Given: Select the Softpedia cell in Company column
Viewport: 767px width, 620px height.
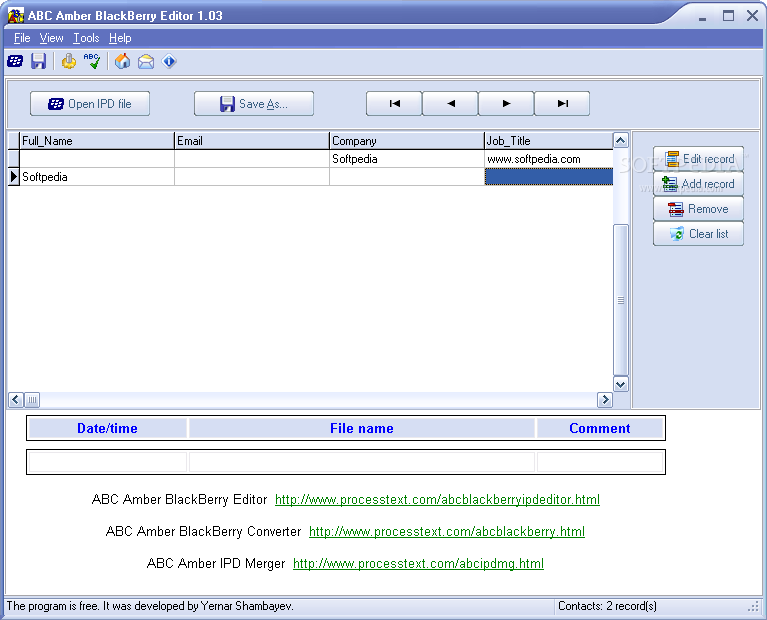Looking at the screenshot, I should [x=407, y=159].
